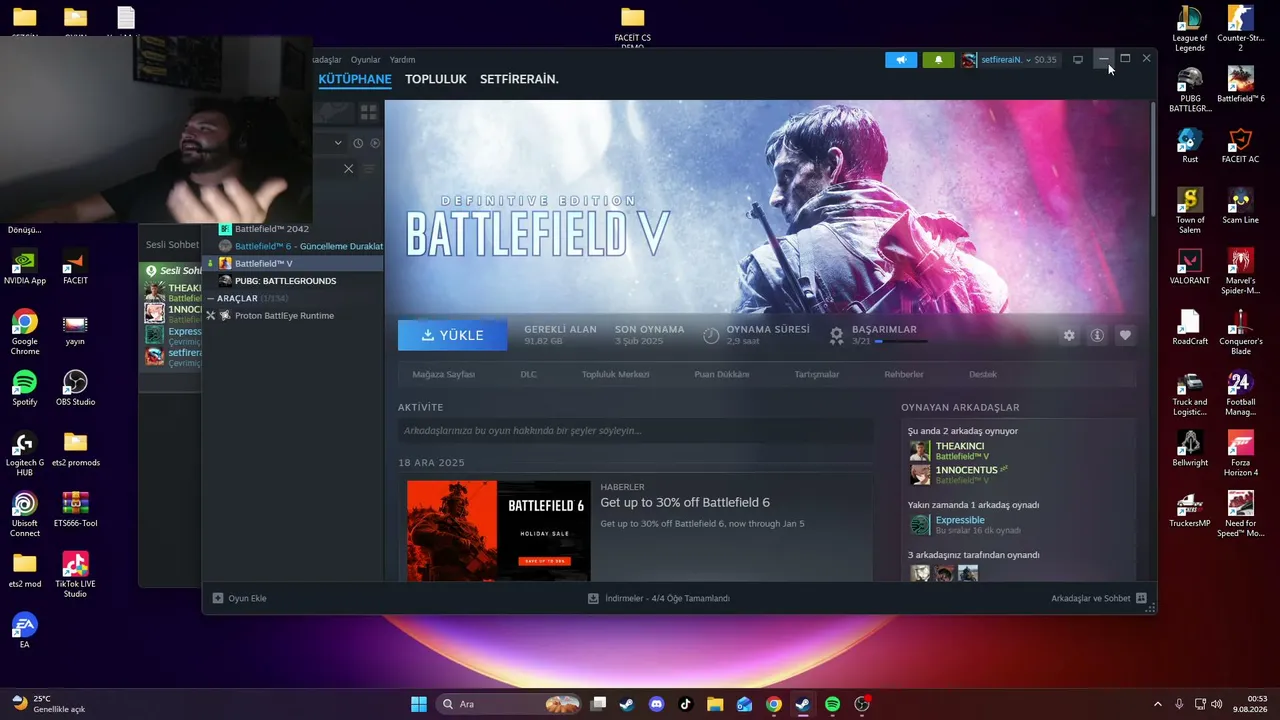The width and height of the screenshot is (1280, 720).
Task: Open File Explorer from the taskbar
Action: pyautogui.click(x=715, y=704)
